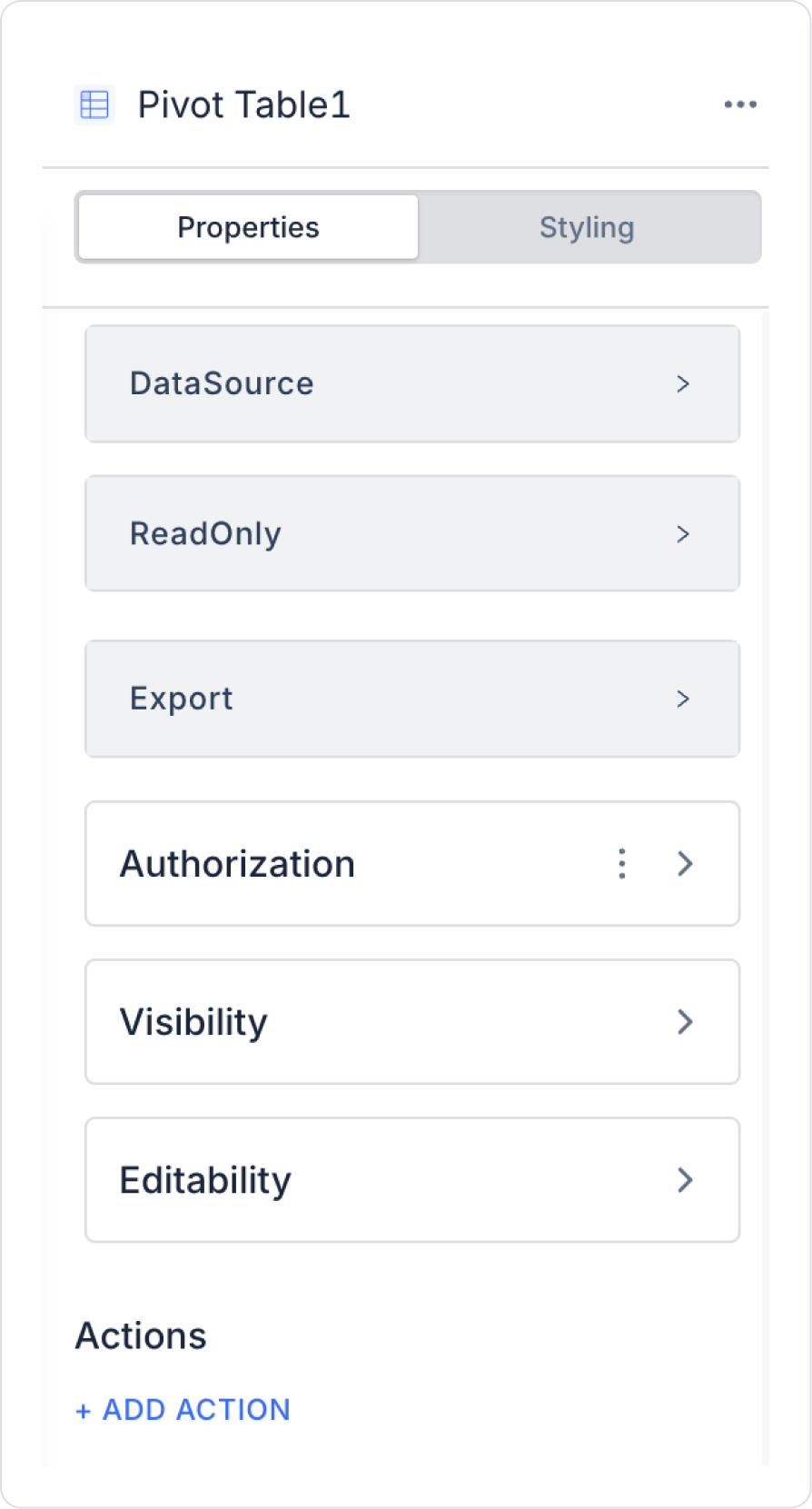
Task: Open the horizontal three-dot more options menu
Action: pyautogui.click(x=740, y=104)
